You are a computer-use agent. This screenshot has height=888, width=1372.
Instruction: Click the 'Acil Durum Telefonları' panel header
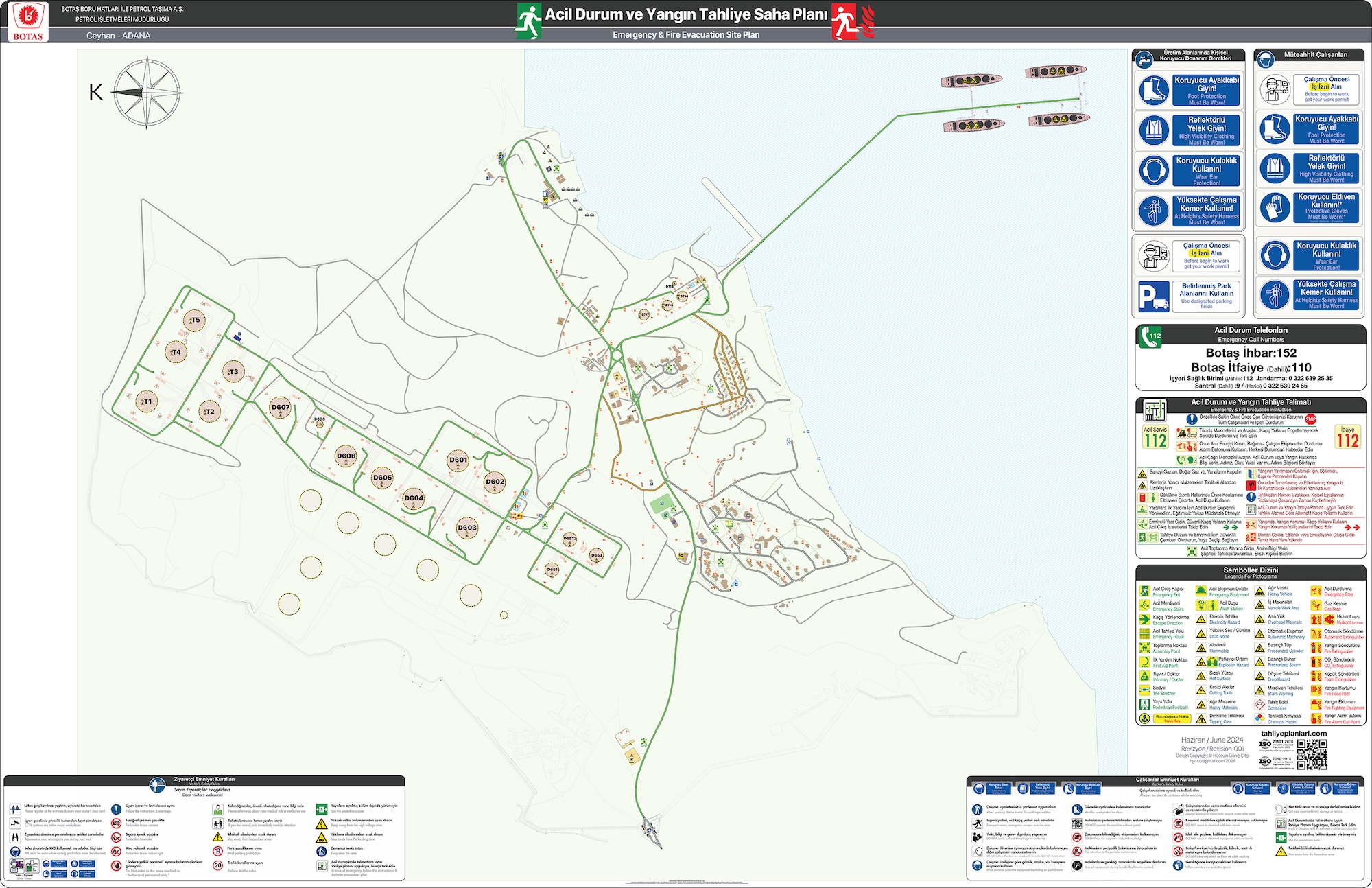1250,331
